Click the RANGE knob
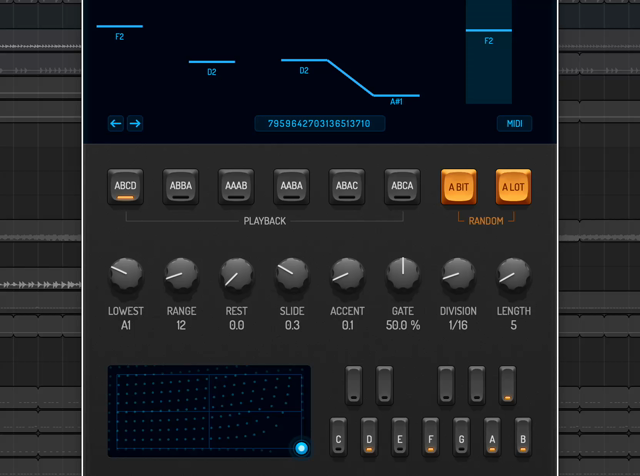This screenshot has height=476, width=640. [181, 275]
